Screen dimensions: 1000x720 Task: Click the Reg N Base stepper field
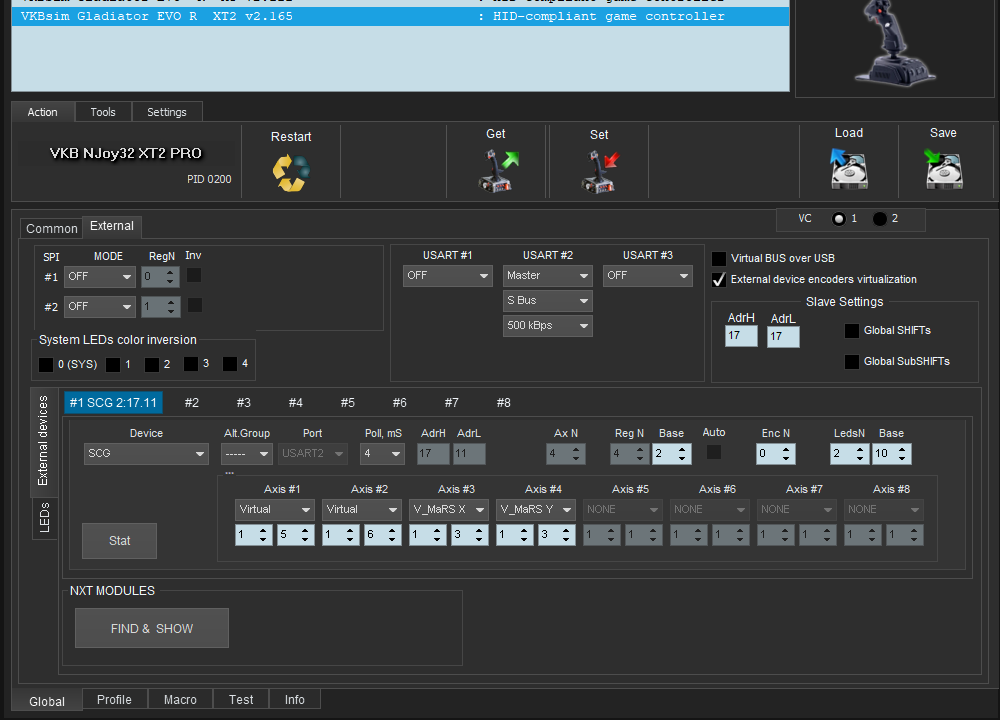coord(672,453)
